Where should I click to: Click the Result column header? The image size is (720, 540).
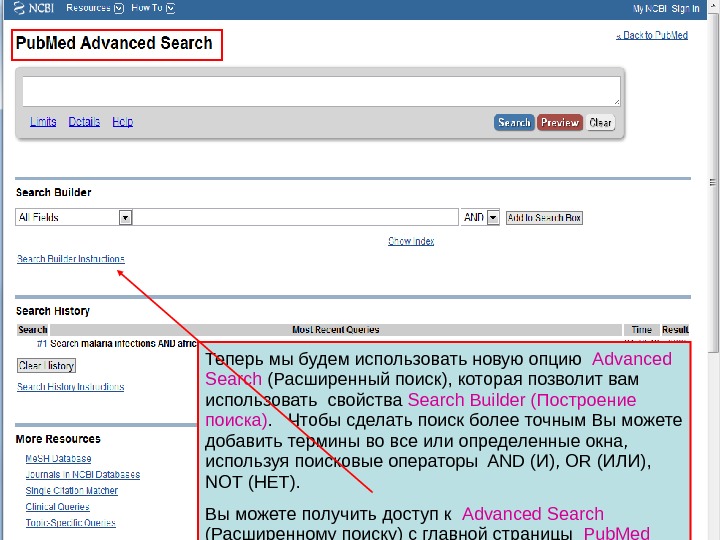click(675, 330)
